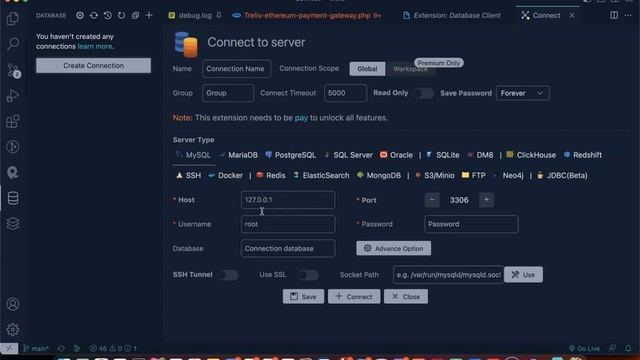
Task: Select SSH server type
Action: 189,176
